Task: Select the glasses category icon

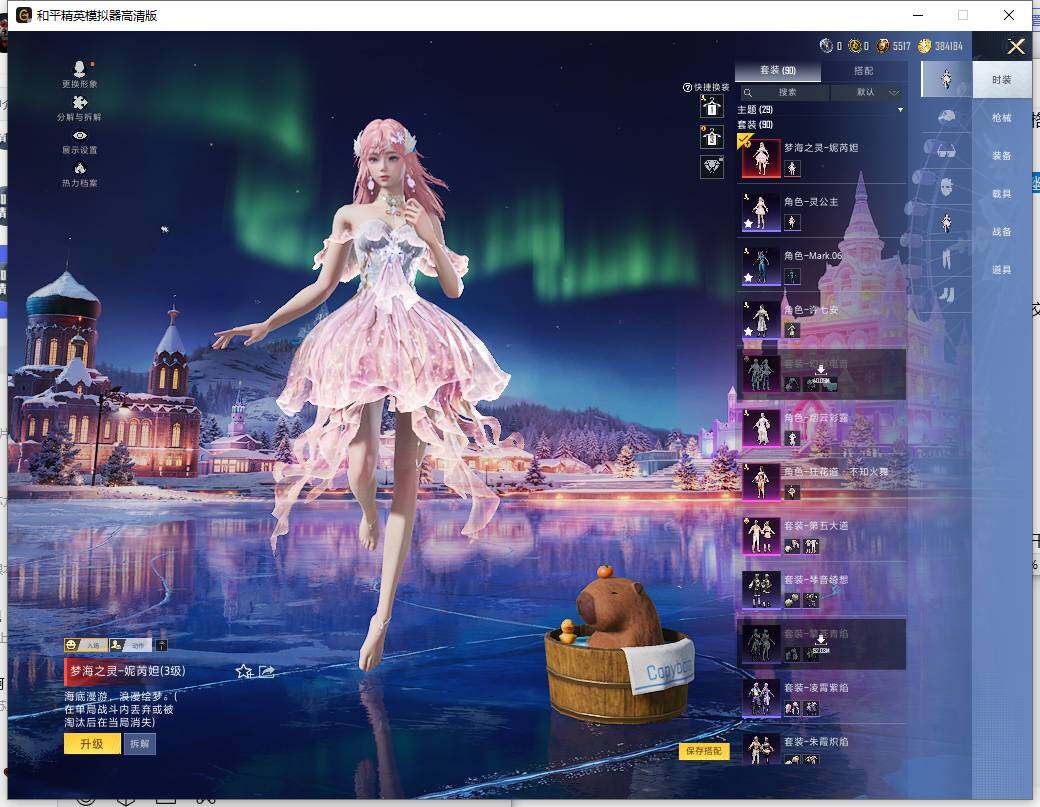Action: point(946,151)
